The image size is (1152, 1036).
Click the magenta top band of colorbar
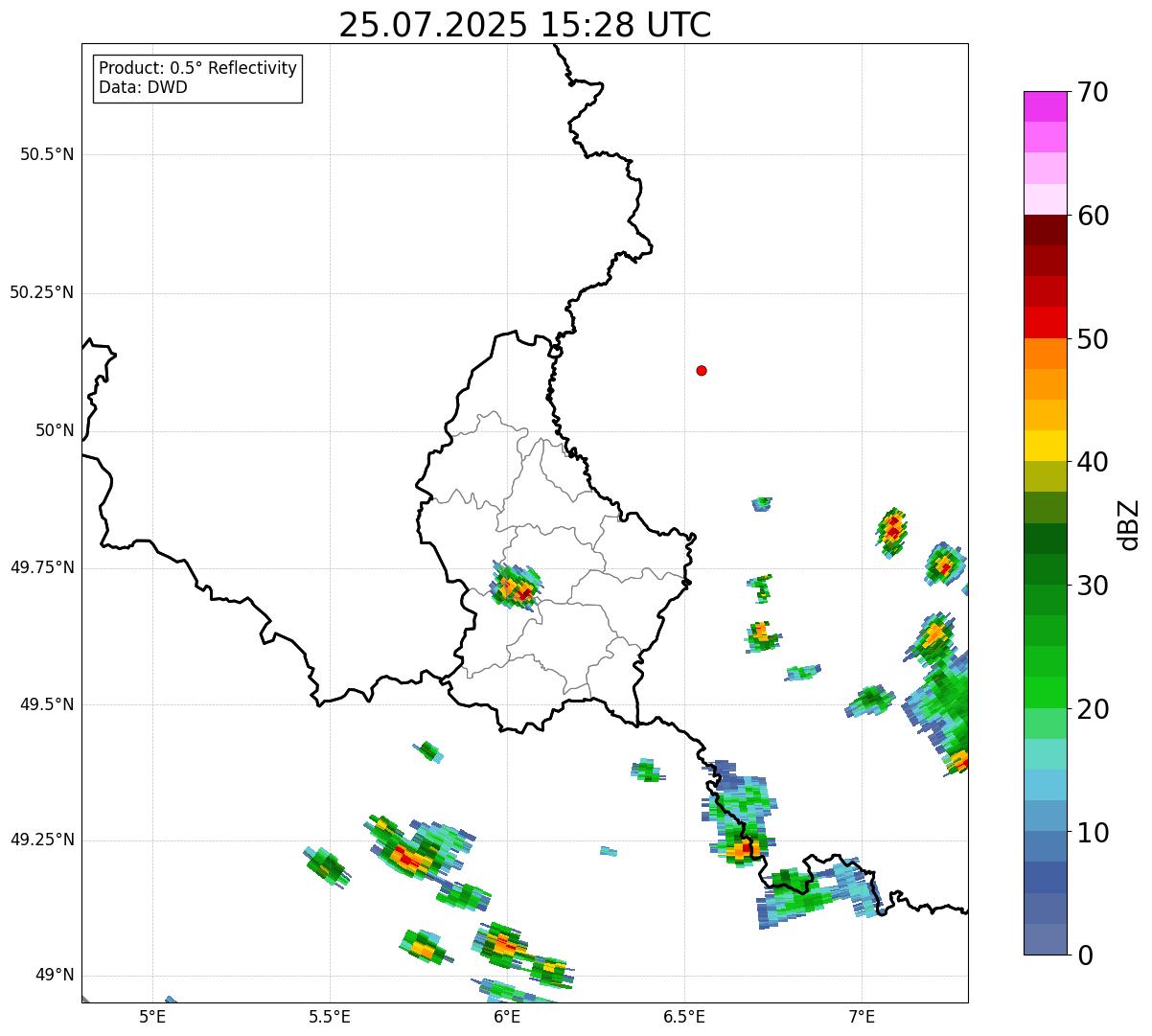[x=1046, y=106]
